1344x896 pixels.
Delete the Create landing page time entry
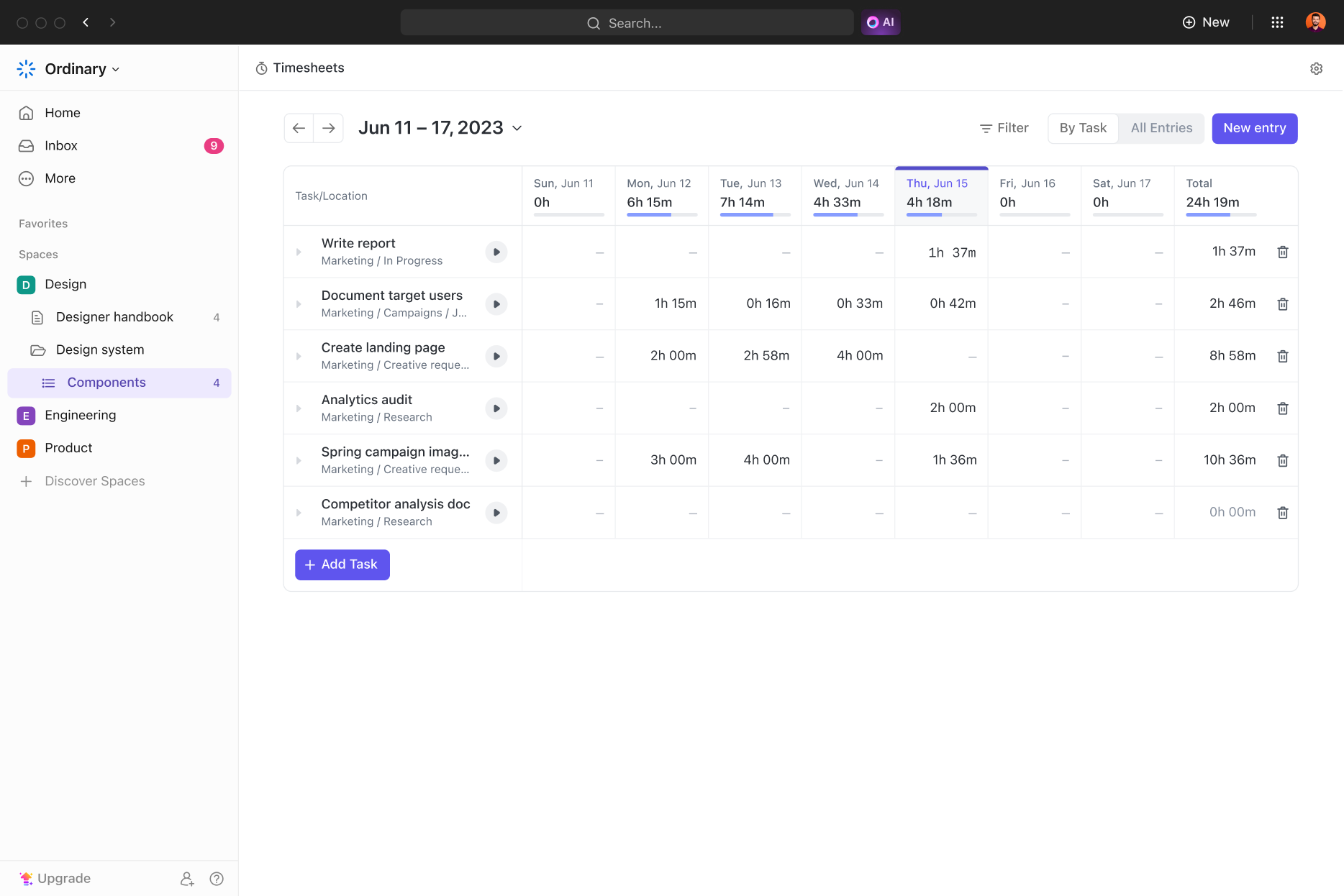tap(1283, 356)
